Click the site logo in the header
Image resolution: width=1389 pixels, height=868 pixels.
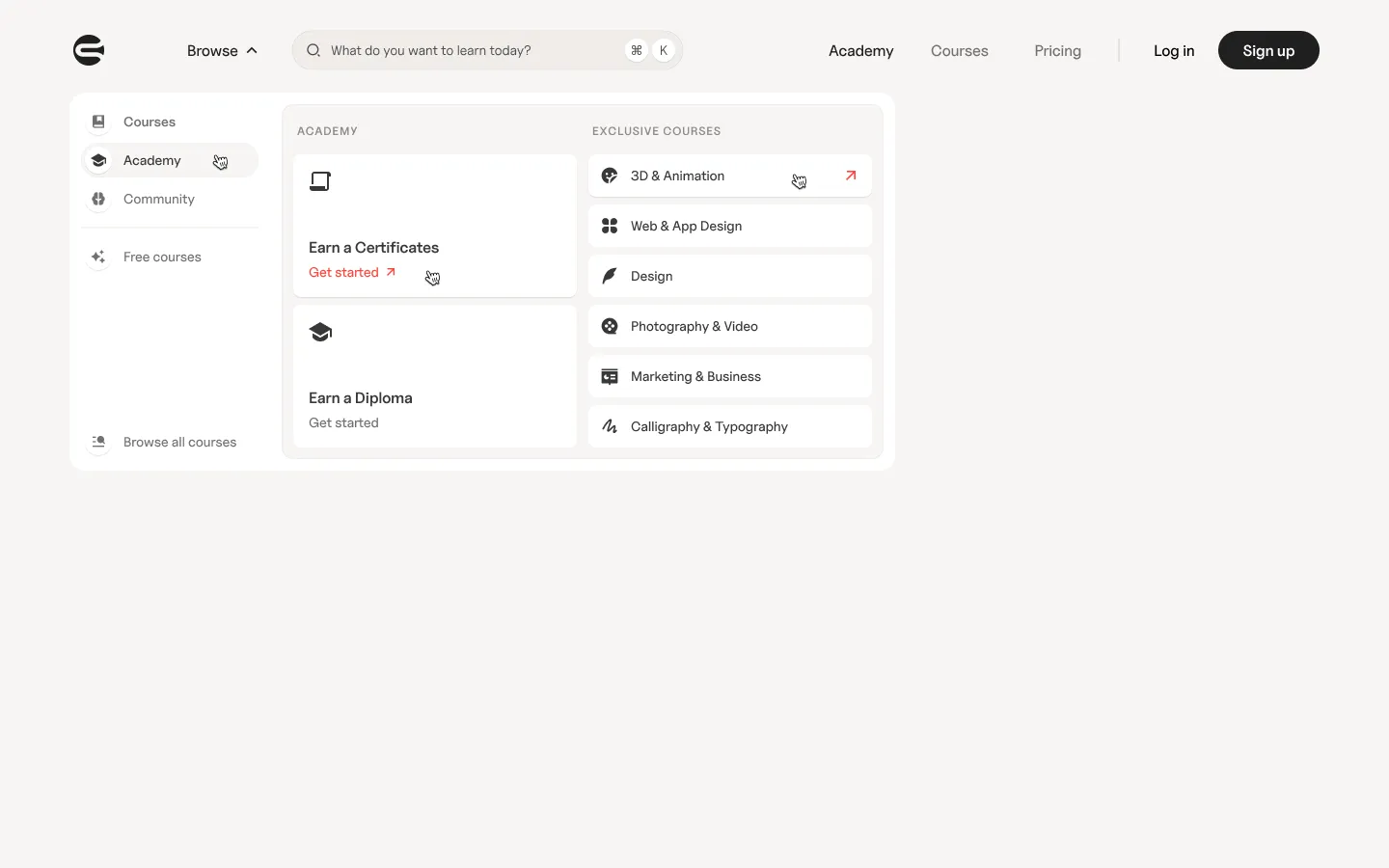[x=89, y=50]
